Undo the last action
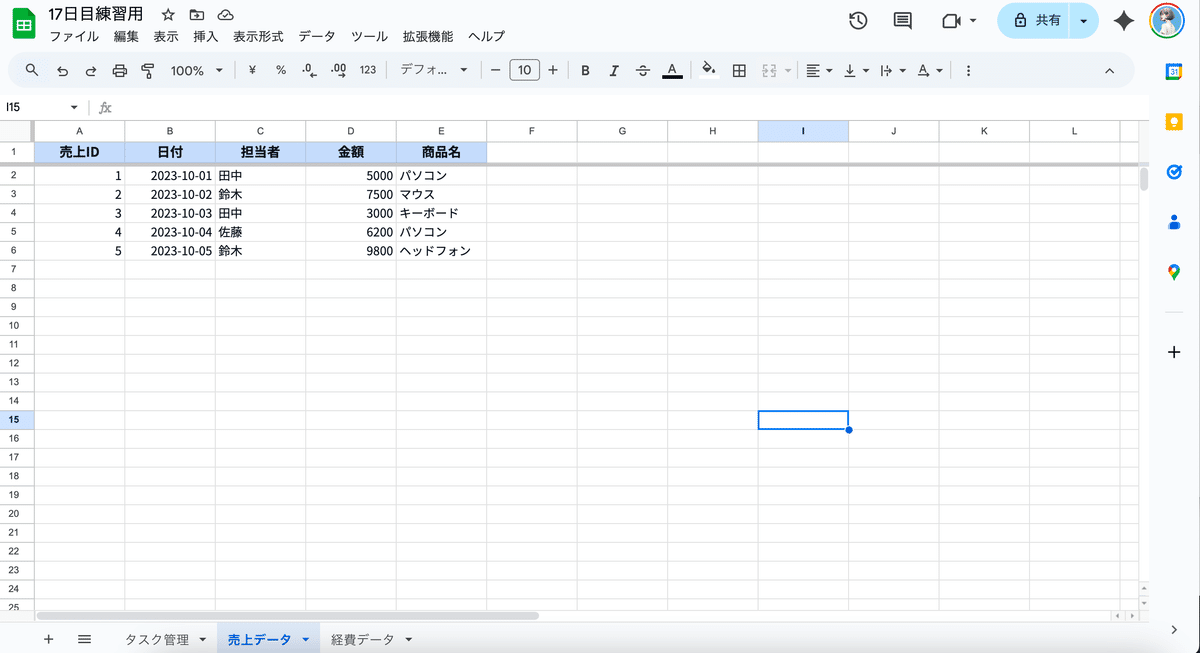 click(x=61, y=70)
